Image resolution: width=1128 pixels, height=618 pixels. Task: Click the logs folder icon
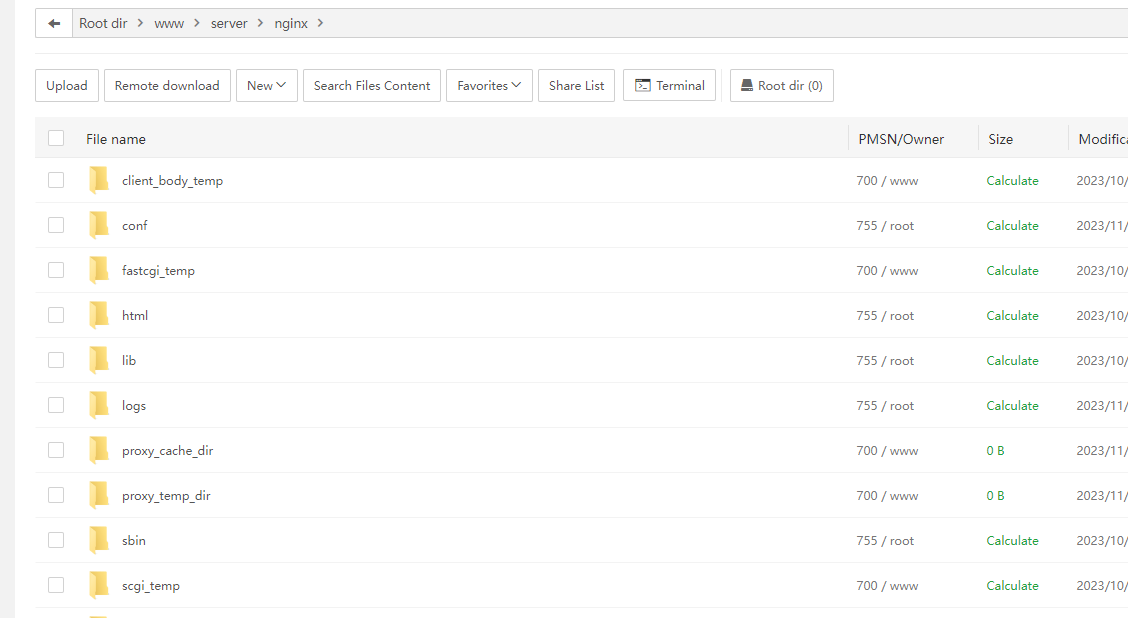99,405
